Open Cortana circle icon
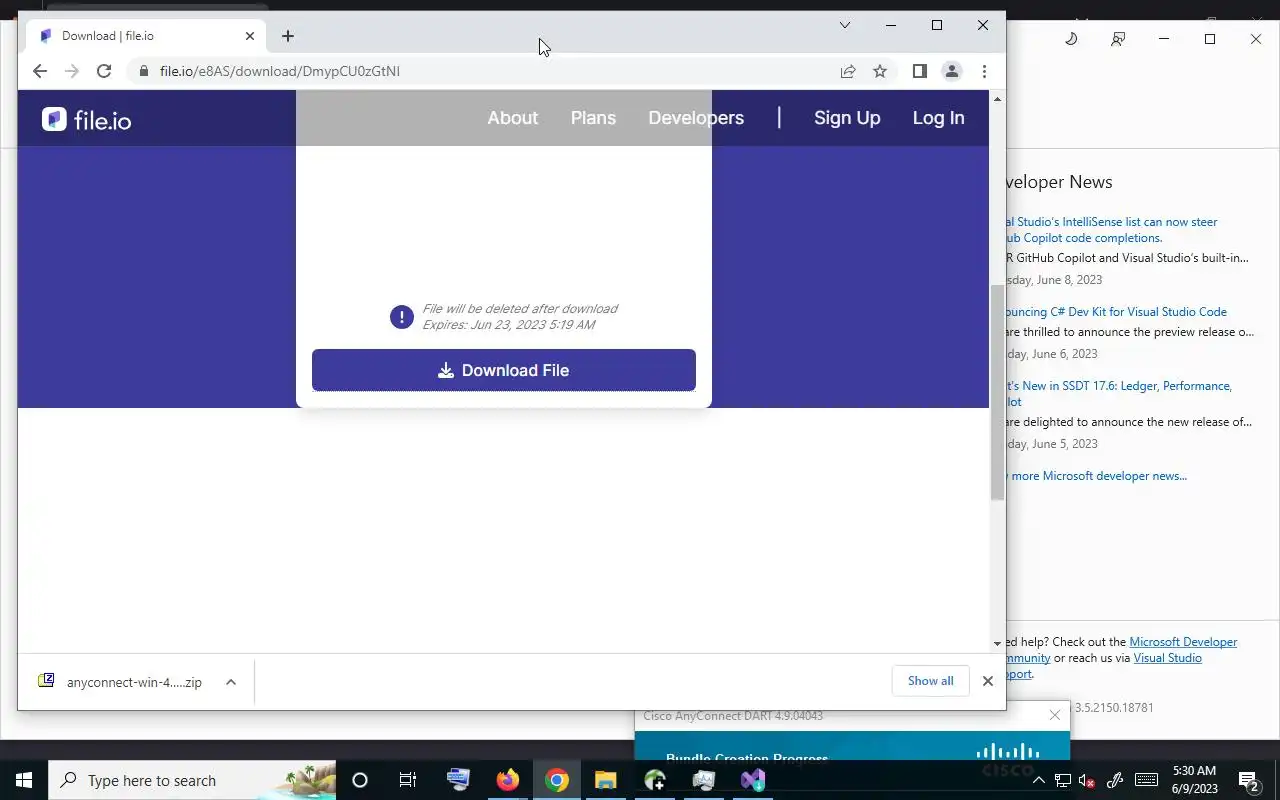Image resolution: width=1280 pixels, height=800 pixels. click(x=360, y=780)
